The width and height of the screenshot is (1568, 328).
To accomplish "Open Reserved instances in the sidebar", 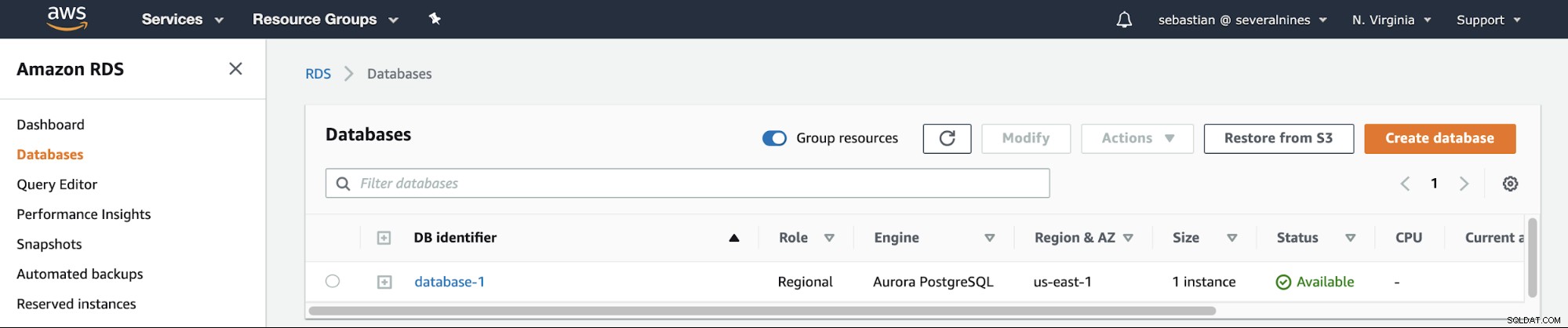I will tap(76, 304).
